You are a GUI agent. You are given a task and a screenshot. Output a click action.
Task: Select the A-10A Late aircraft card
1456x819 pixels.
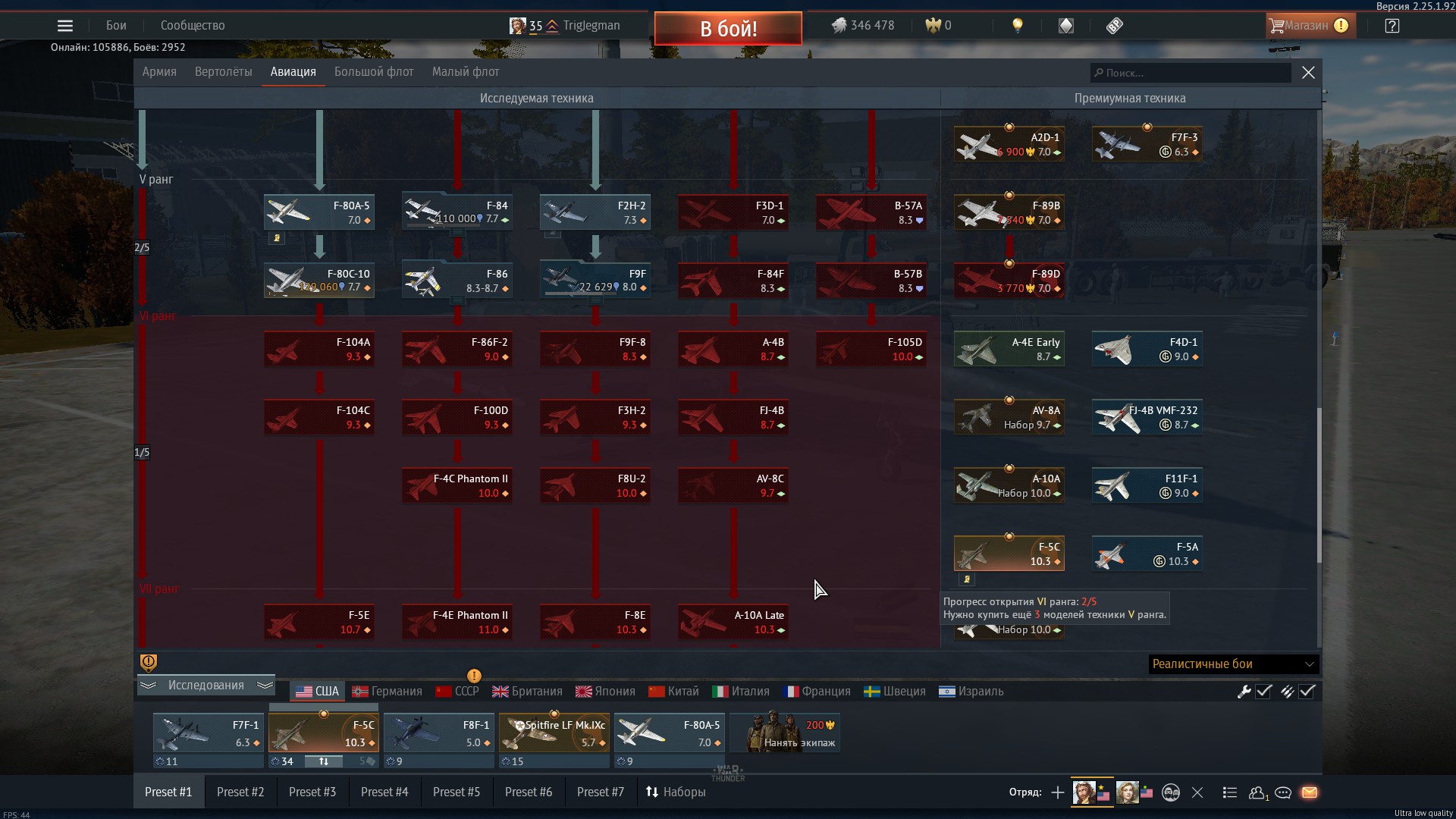(x=733, y=622)
